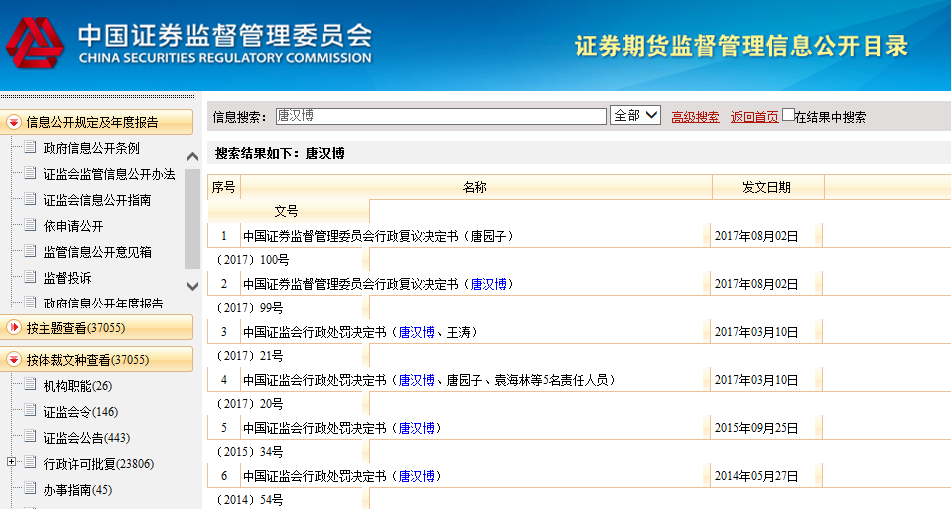Collapse the 信息公开规定及年度报告 arrow icon
951x509 pixels.
tap(14, 123)
